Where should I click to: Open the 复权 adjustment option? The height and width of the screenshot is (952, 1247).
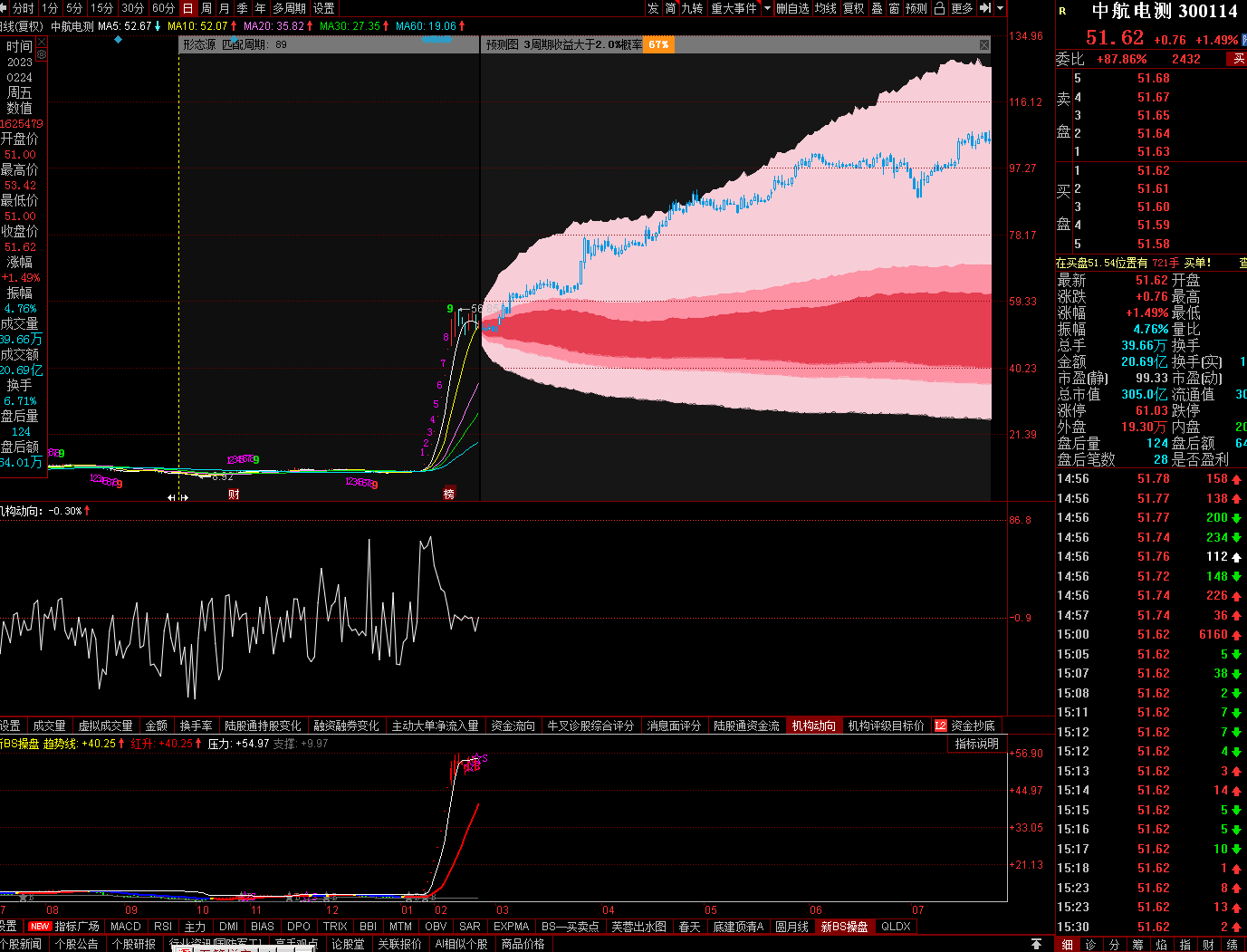(854, 8)
